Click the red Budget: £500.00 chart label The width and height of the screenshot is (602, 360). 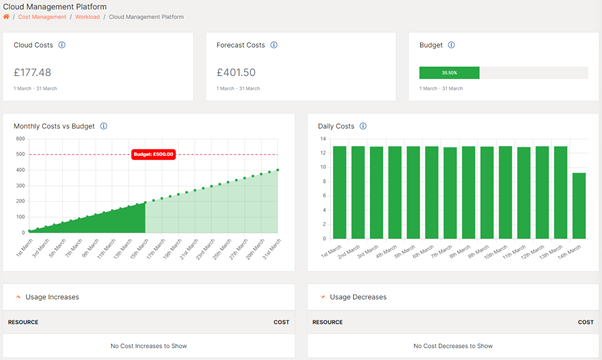pyautogui.click(x=153, y=154)
